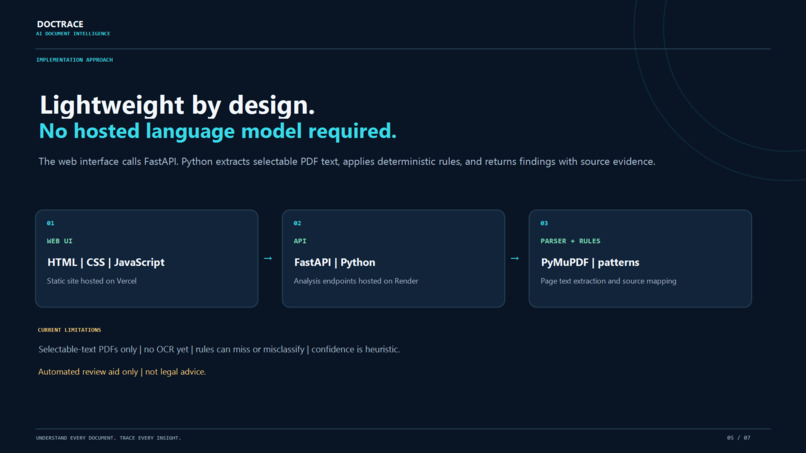Click the 'AI DOCUMENT INTELLIGENCE' tagline

73,33
